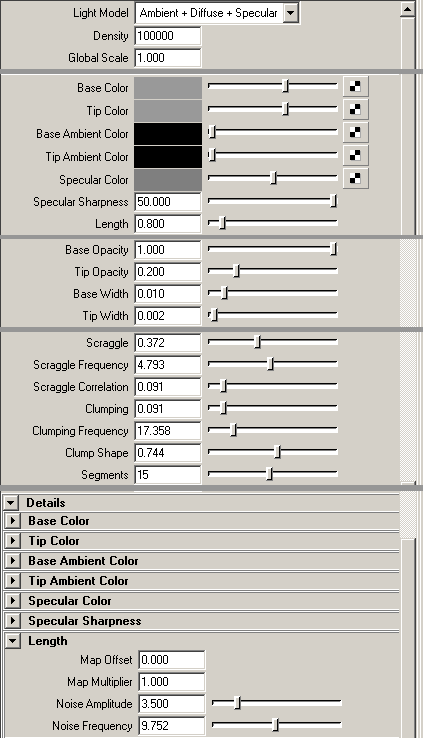Open the Tip Ambient Color map button
Screen dimensions: 423x738
click(x=356, y=155)
